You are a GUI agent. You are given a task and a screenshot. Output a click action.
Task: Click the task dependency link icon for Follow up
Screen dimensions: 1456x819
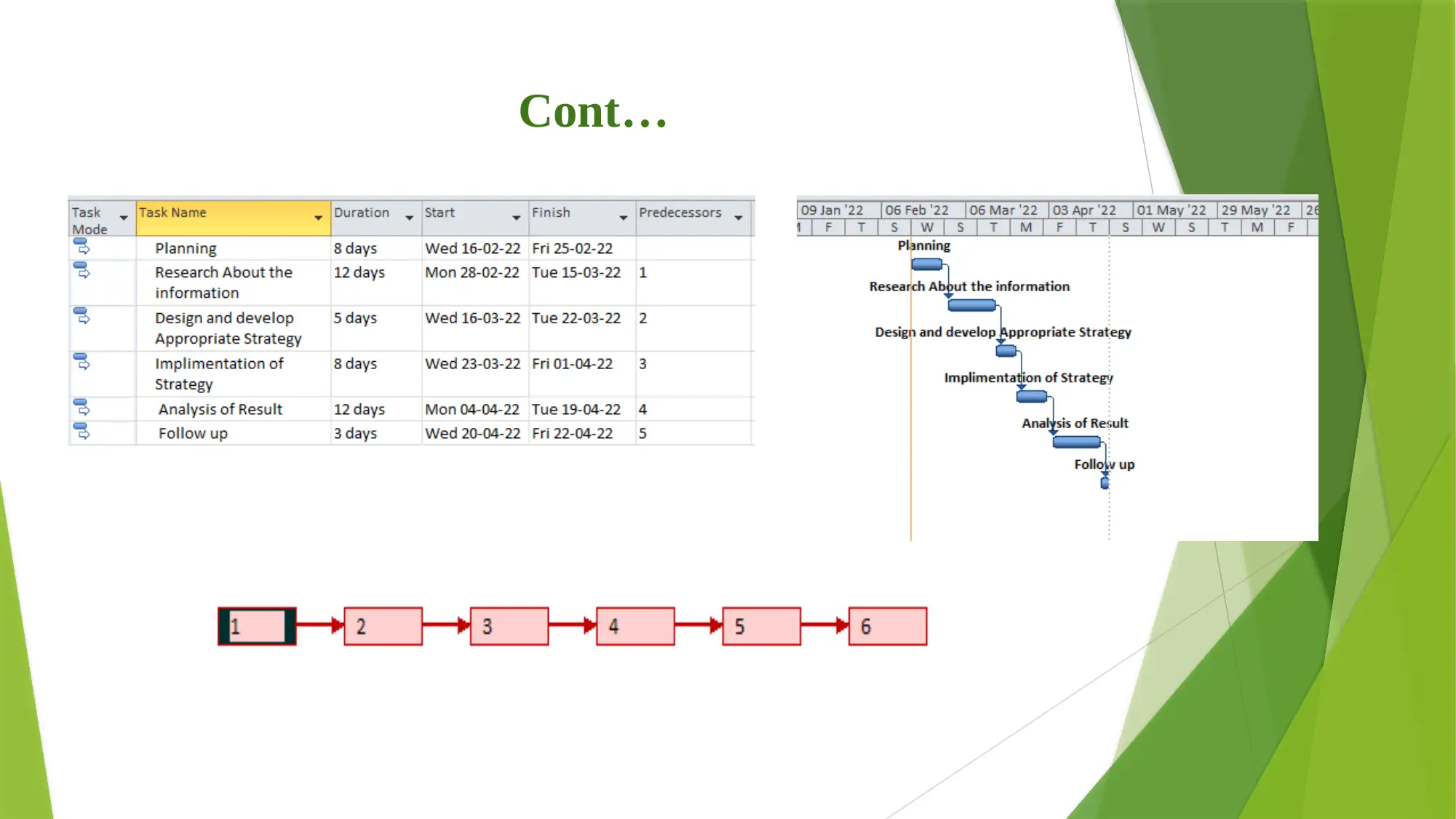82,432
